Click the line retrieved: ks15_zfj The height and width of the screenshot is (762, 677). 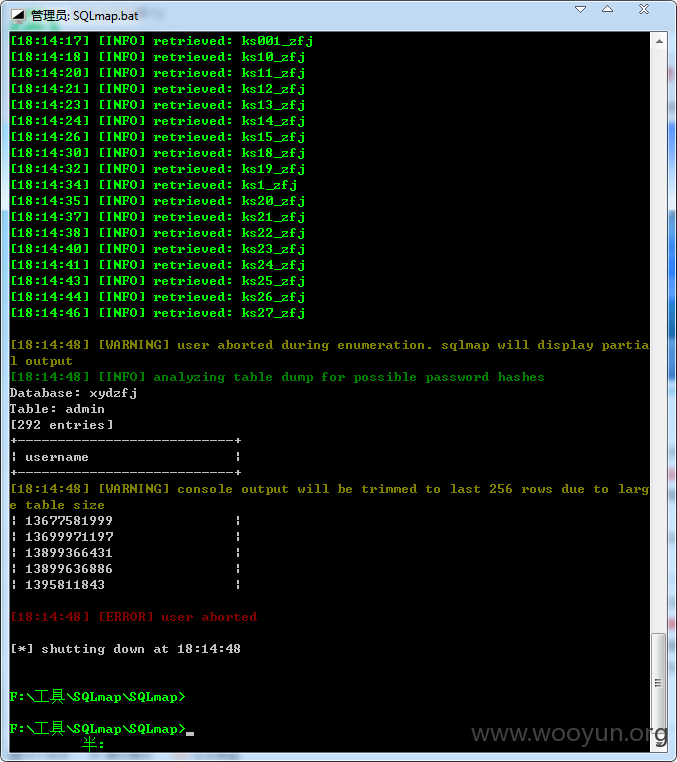tap(157, 137)
